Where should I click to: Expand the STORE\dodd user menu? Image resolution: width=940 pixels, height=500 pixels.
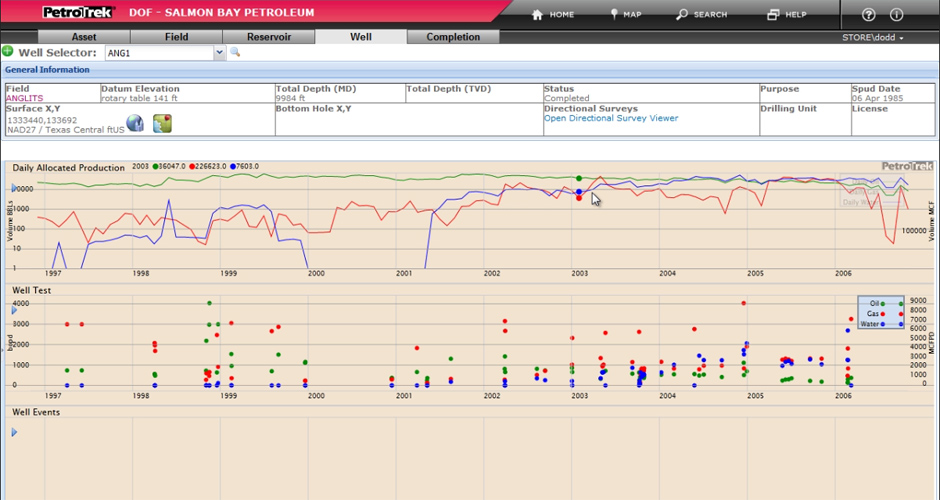click(873, 38)
